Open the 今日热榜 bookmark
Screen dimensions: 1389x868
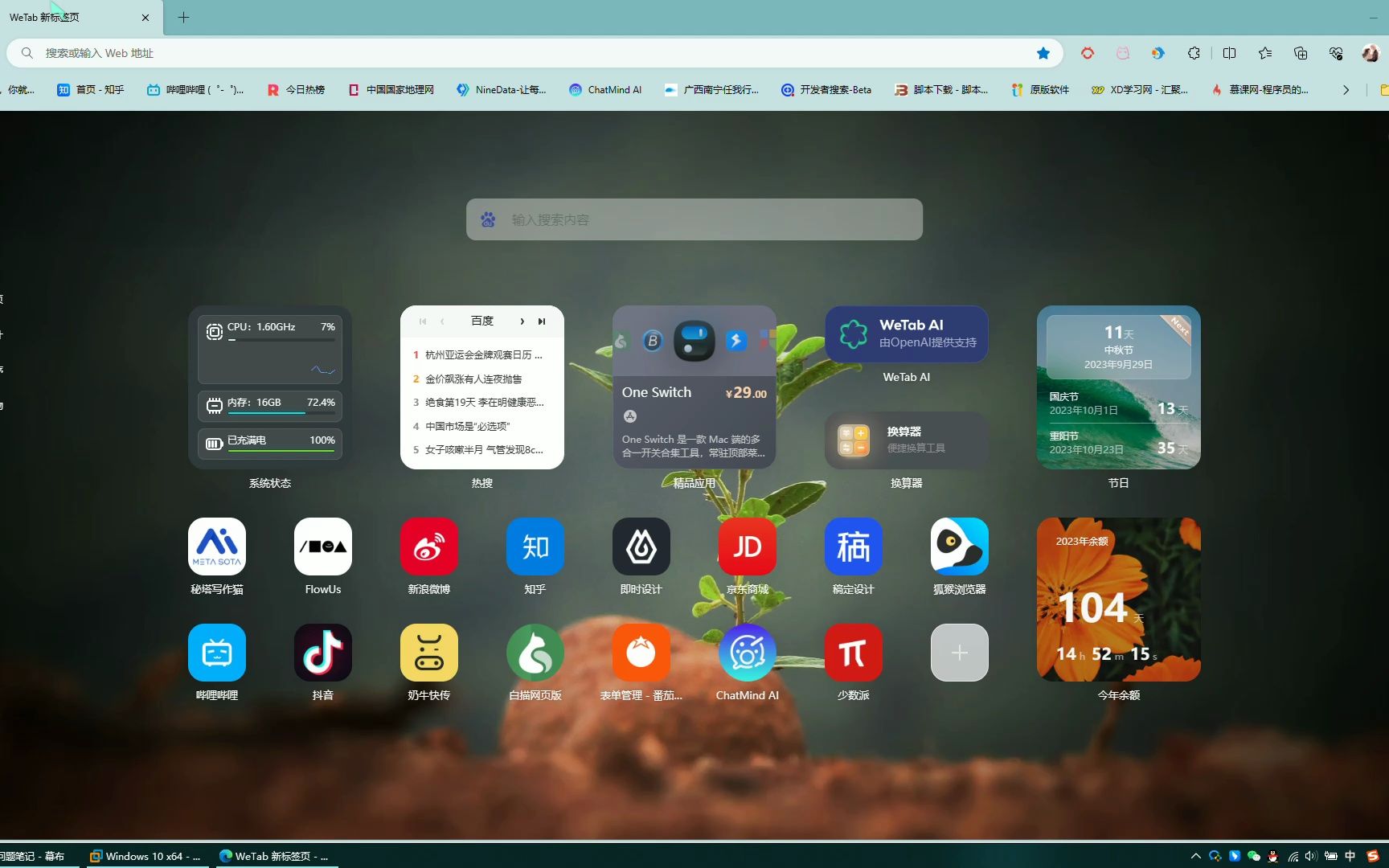[296, 90]
